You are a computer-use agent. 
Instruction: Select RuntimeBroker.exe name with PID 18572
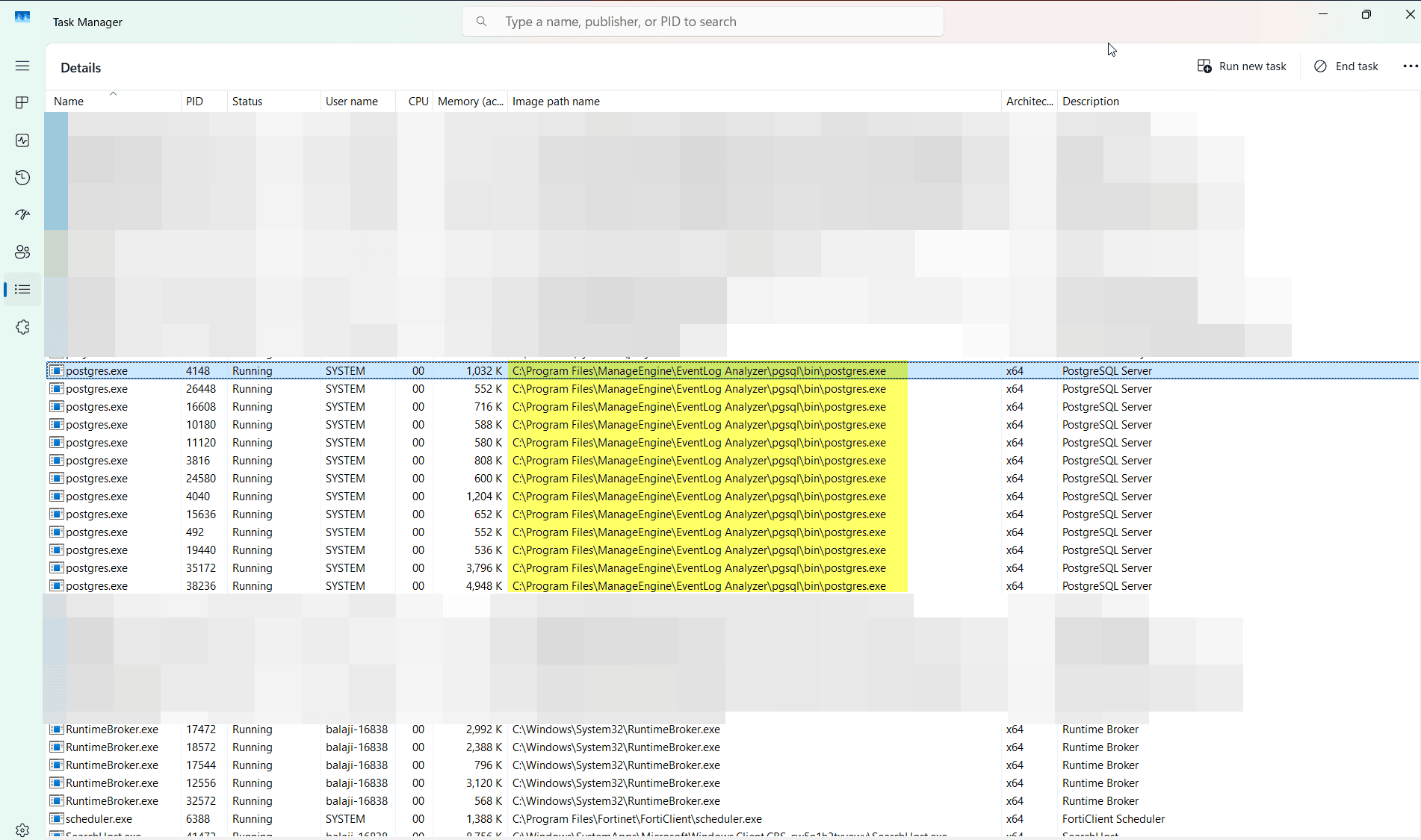coord(112,747)
